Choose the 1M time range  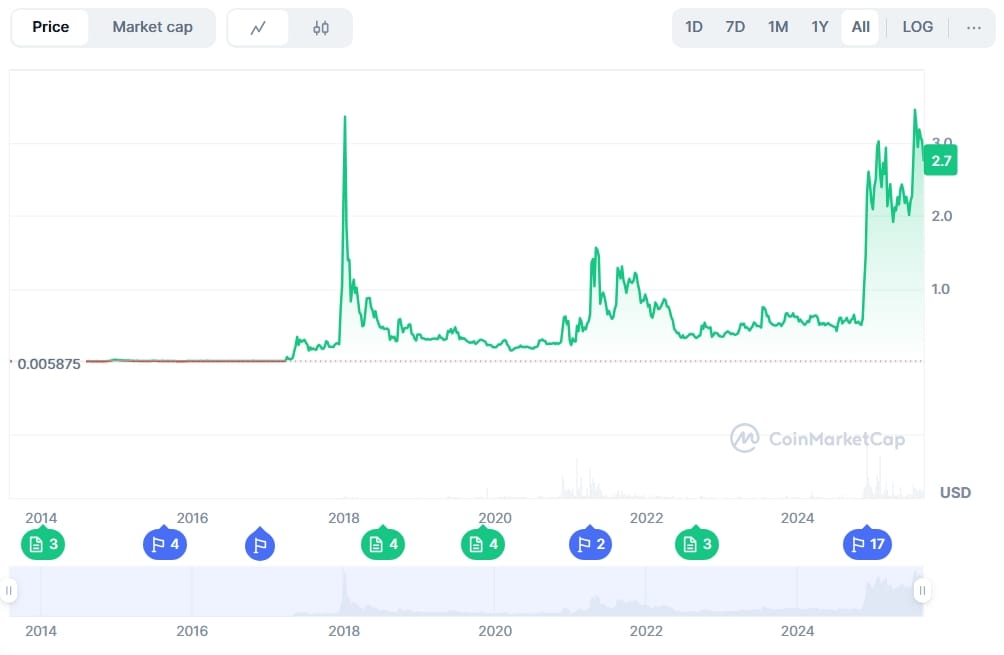[x=778, y=27]
